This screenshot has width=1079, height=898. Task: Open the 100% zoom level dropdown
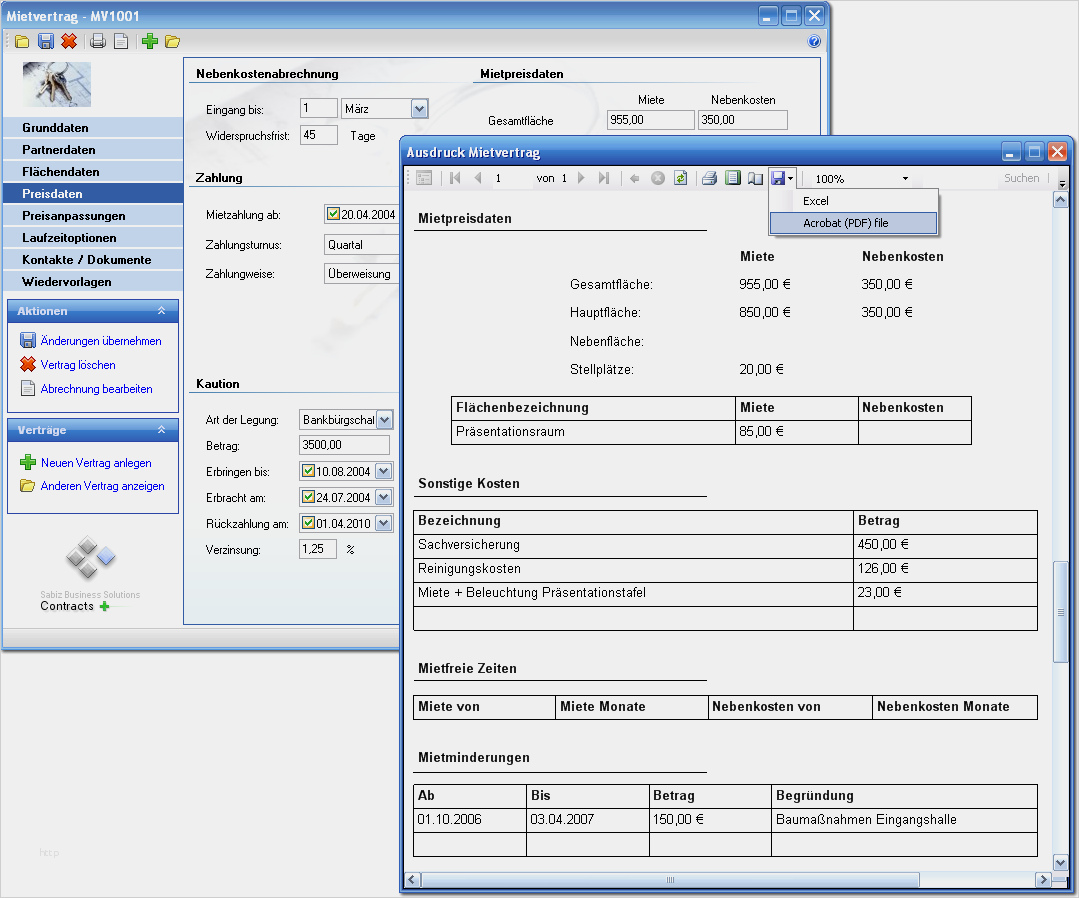[x=905, y=179]
